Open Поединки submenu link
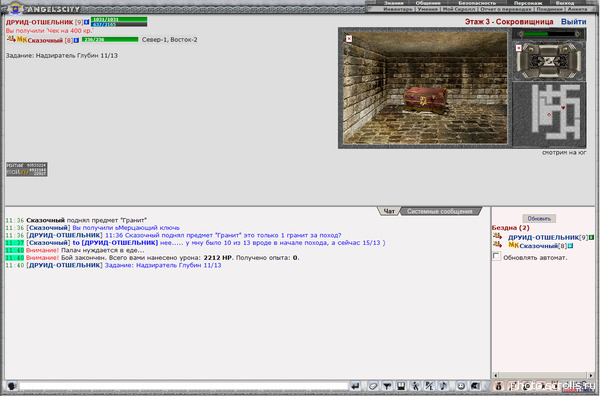Viewport: 600px width, 396px height. [549, 9]
